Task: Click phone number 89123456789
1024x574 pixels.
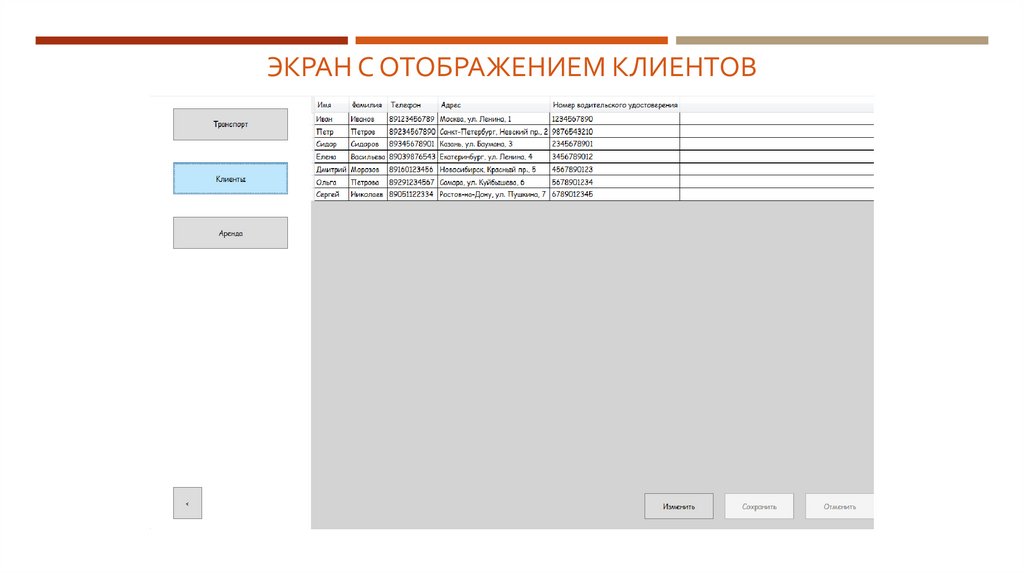Action: pyautogui.click(x=412, y=119)
